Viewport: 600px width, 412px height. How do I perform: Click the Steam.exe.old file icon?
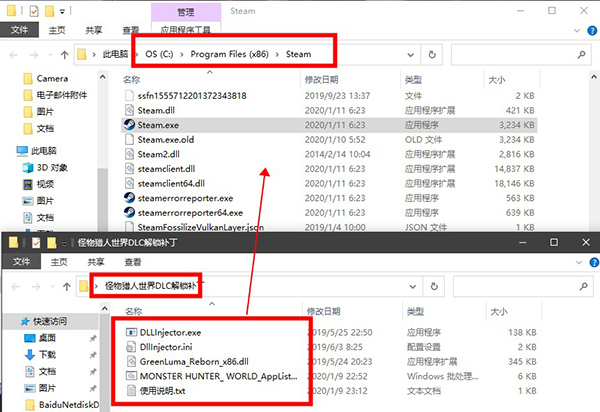[129, 139]
